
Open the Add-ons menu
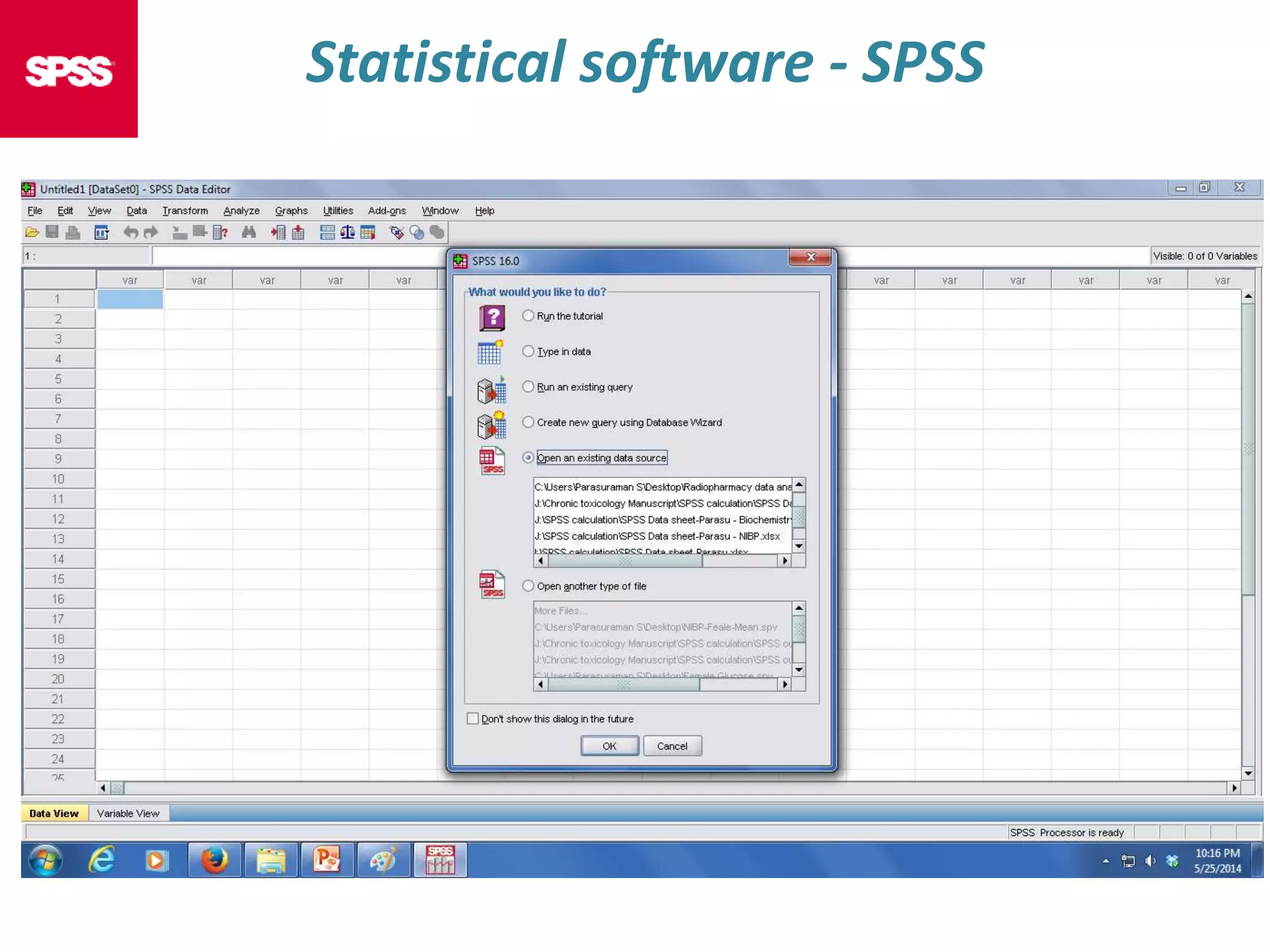click(x=387, y=211)
